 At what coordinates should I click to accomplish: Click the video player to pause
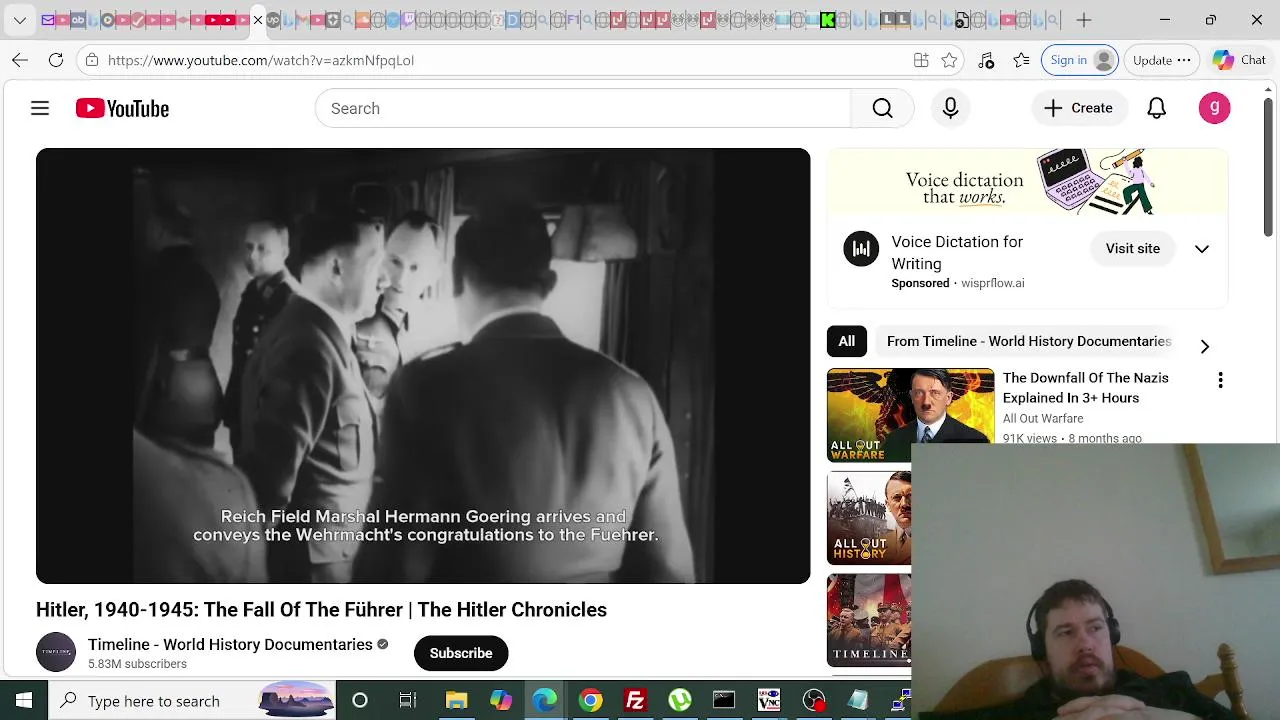423,366
